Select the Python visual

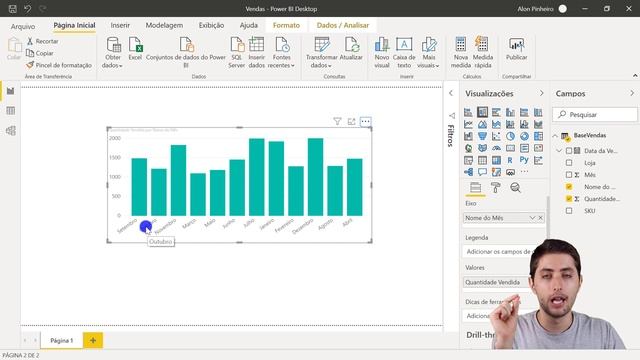click(x=524, y=160)
